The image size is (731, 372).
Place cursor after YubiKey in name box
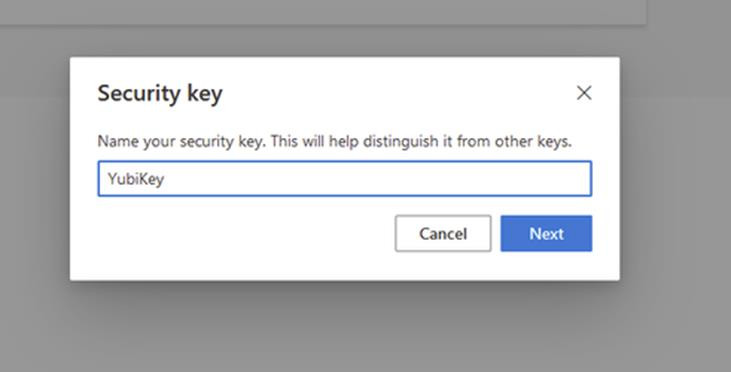point(165,179)
